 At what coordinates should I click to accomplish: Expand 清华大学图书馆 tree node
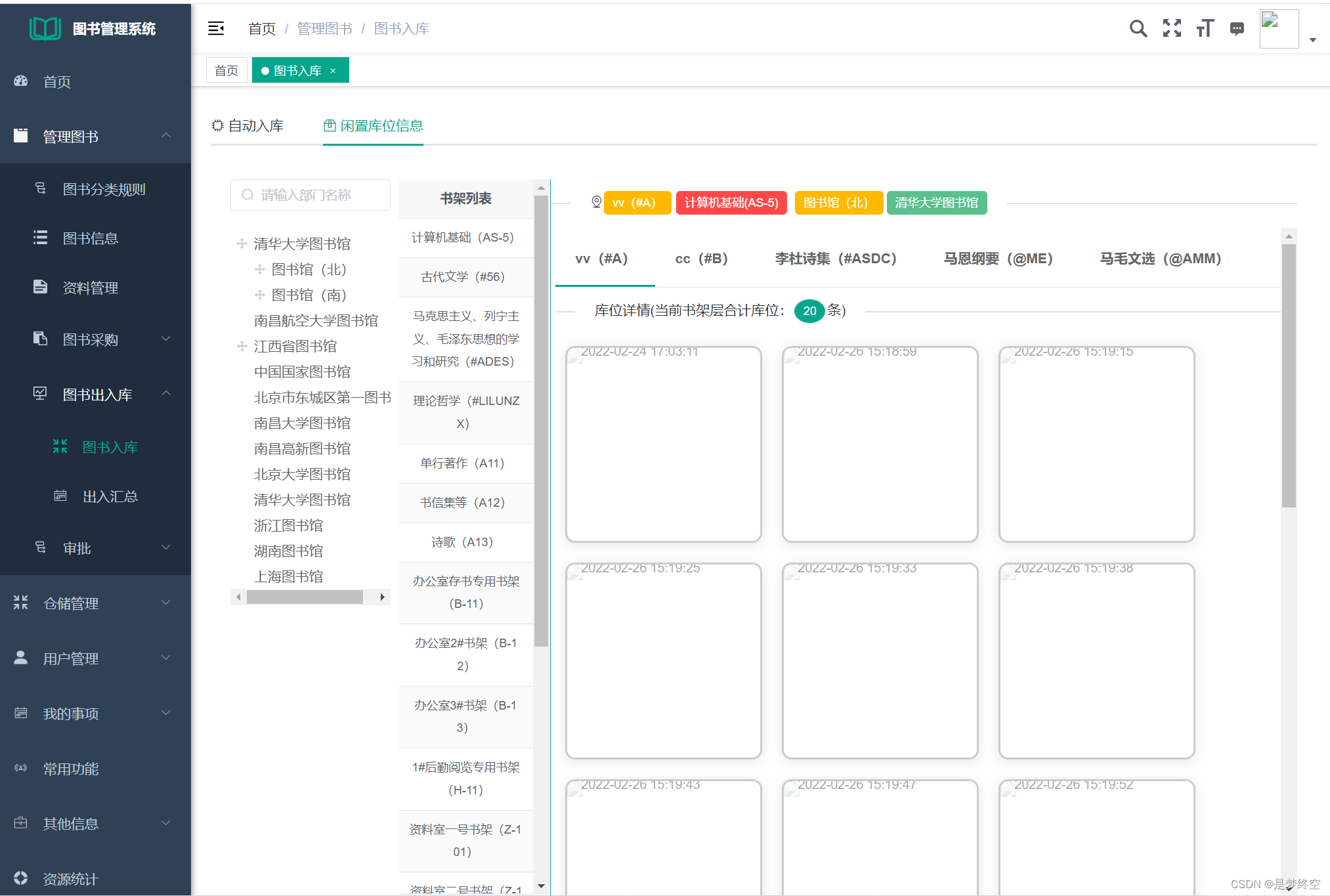click(242, 244)
